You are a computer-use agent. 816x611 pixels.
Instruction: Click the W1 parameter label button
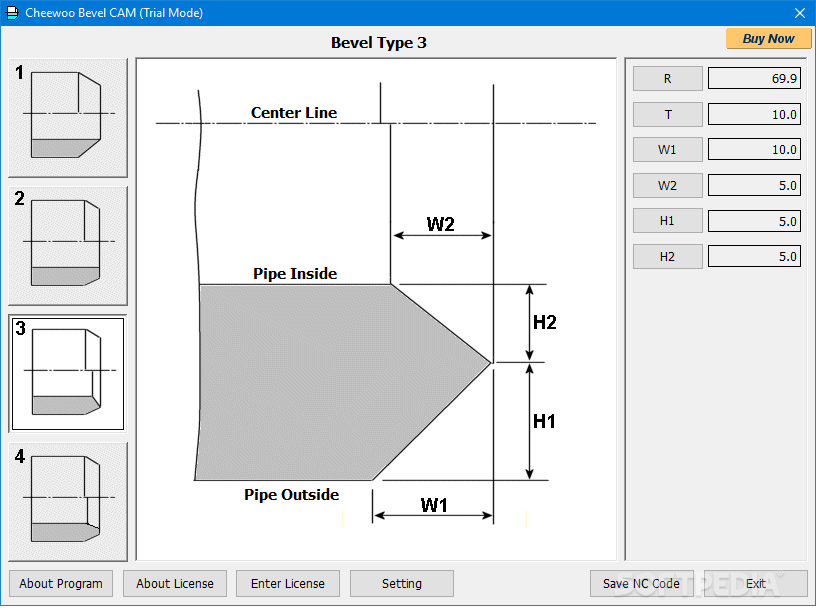click(668, 150)
